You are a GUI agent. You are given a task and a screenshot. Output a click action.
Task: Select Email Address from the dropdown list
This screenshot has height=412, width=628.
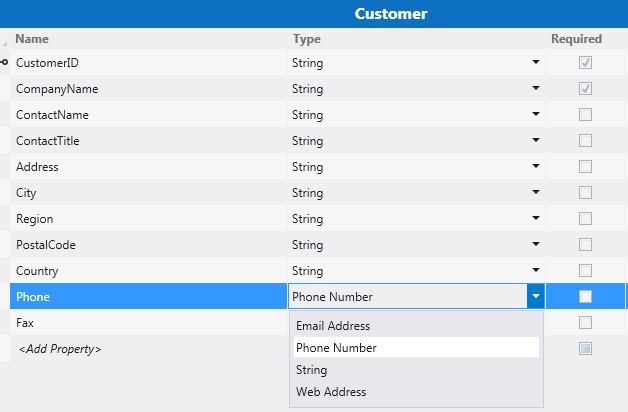[x=333, y=326]
